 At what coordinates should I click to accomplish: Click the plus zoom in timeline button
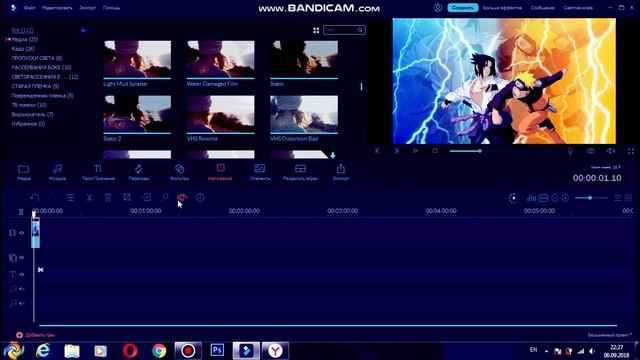point(565,198)
